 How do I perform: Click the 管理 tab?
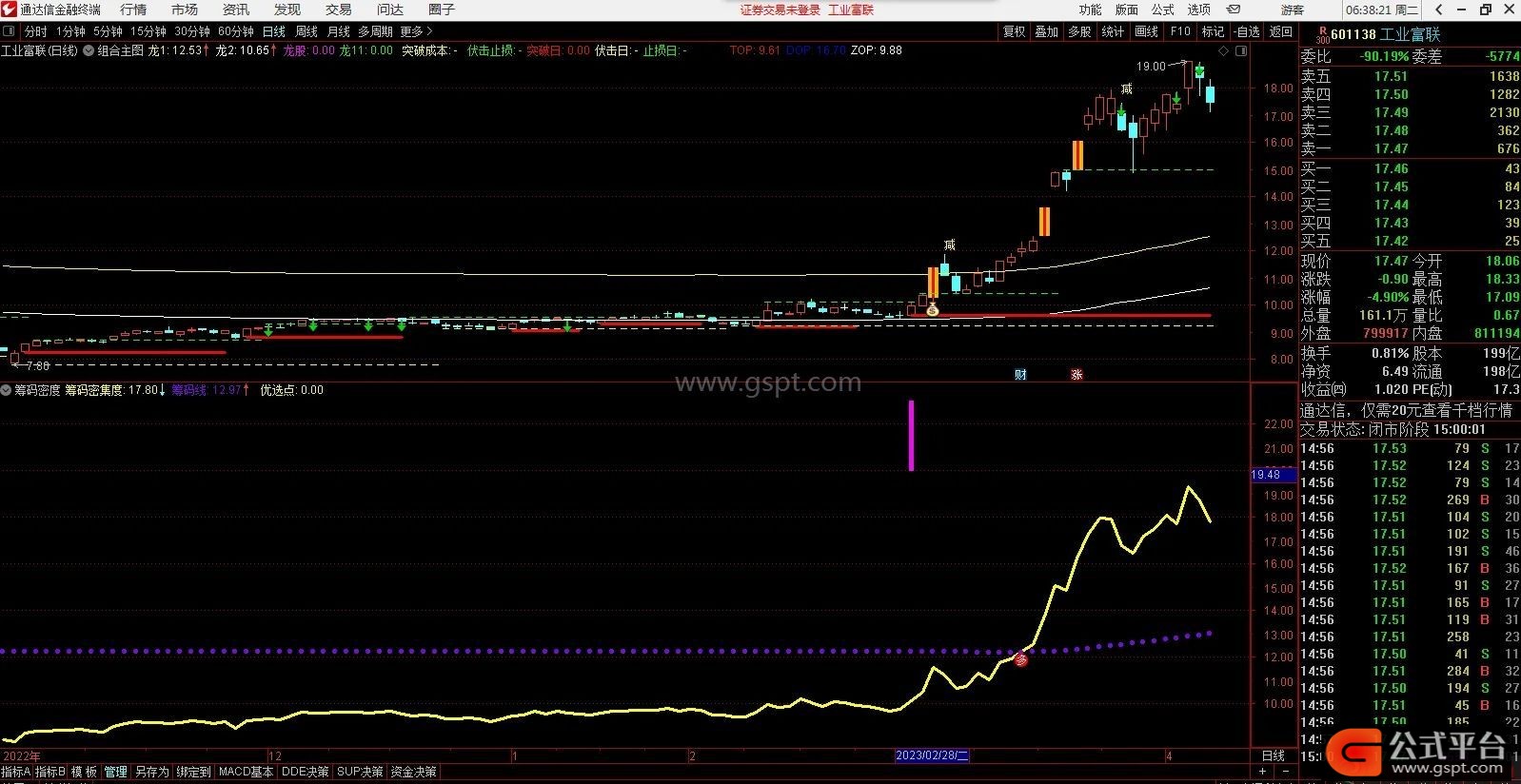[116, 772]
